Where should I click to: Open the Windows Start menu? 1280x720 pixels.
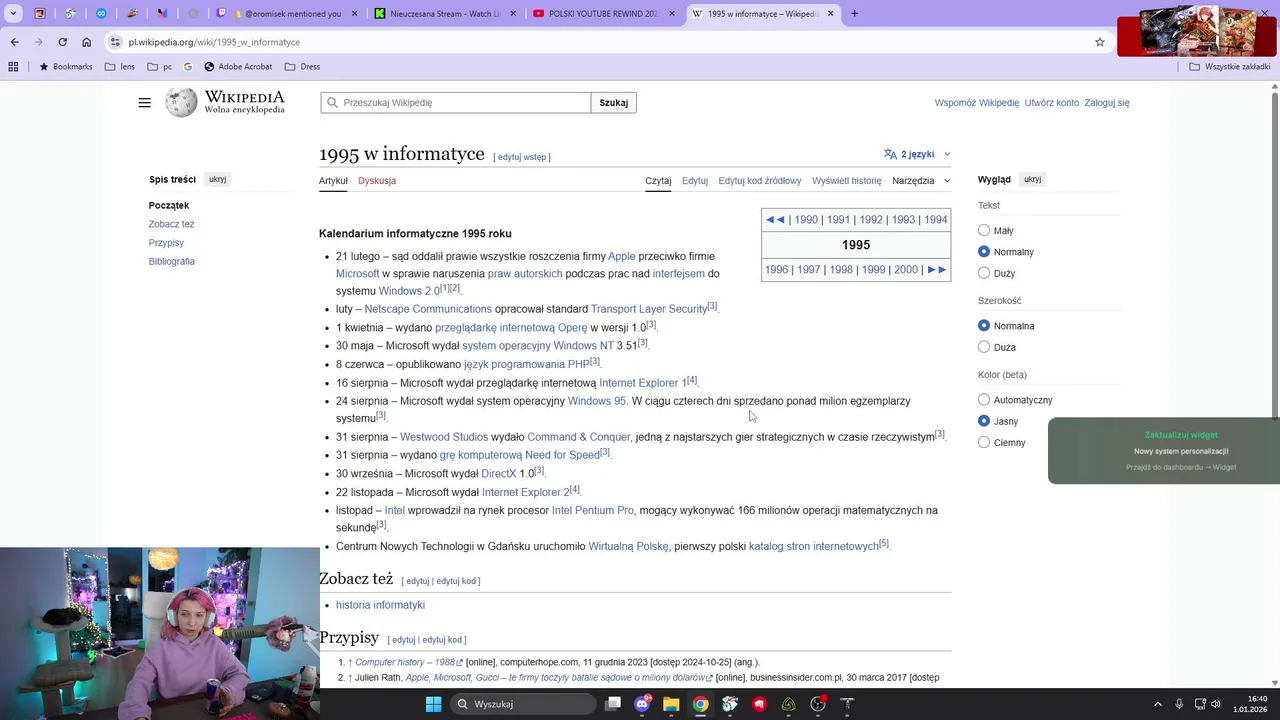click(x=433, y=704)
